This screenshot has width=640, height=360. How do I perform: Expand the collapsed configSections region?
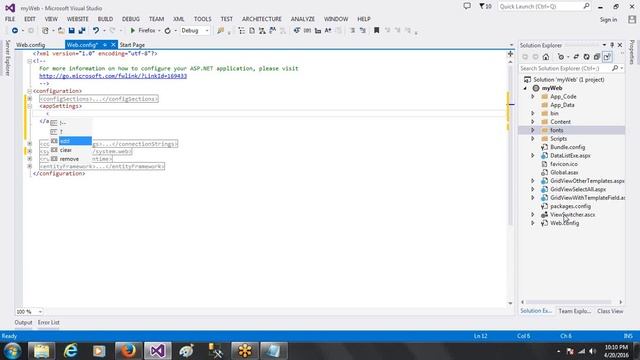point(29,99)
